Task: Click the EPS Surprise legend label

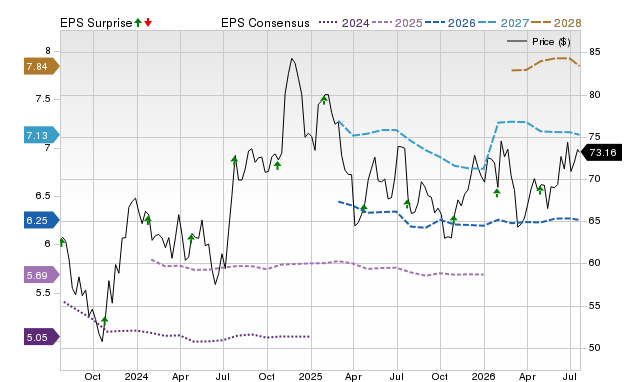Action: [x=96, y=23]
